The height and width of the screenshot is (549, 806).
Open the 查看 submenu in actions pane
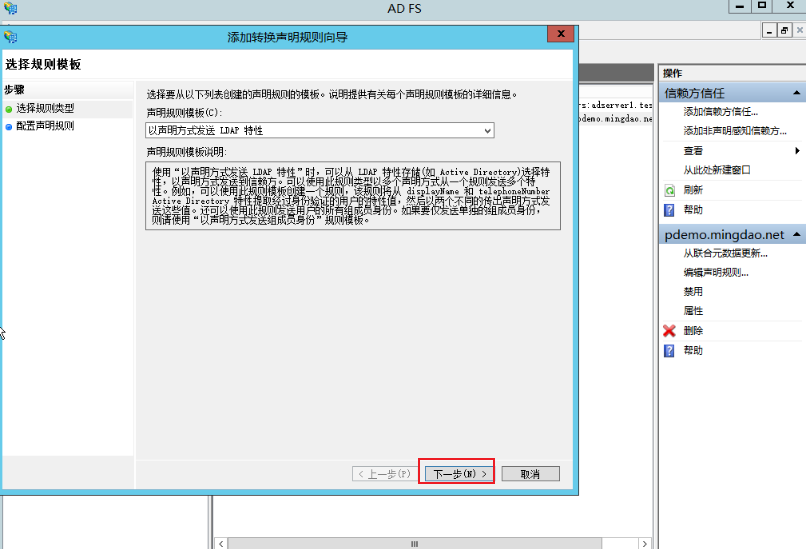(x=693, y=151)
